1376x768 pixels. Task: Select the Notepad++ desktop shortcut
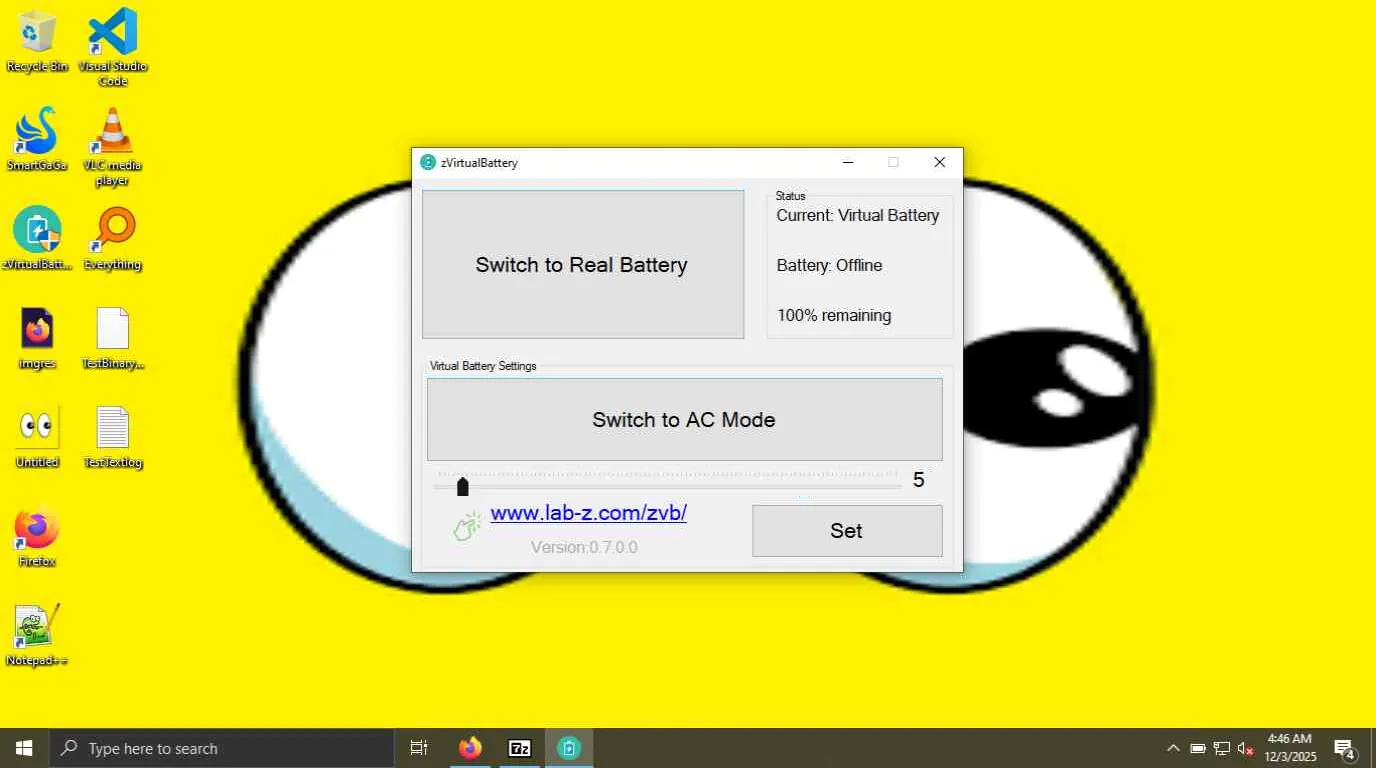[37, 635]
